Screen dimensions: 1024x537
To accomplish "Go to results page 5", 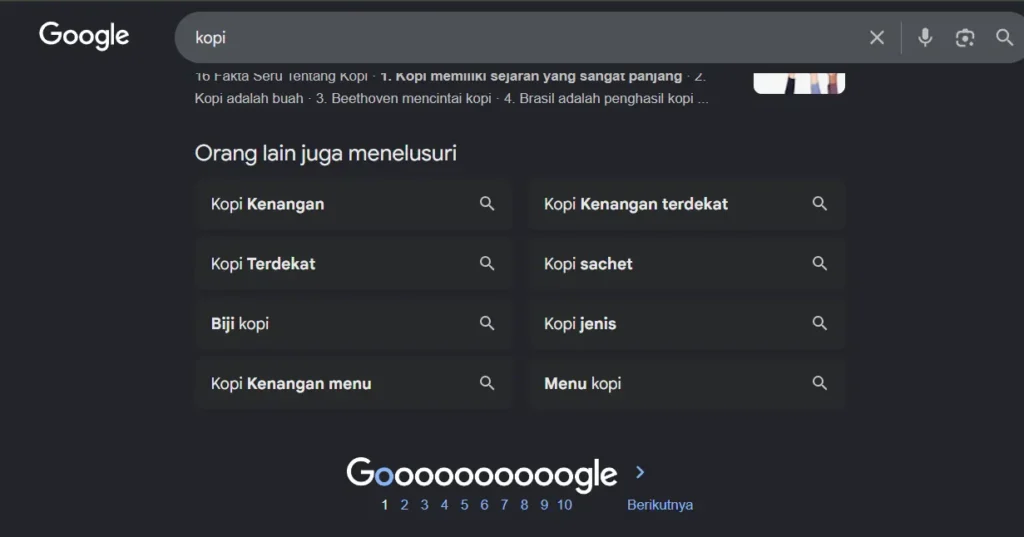I will [464, 505].
